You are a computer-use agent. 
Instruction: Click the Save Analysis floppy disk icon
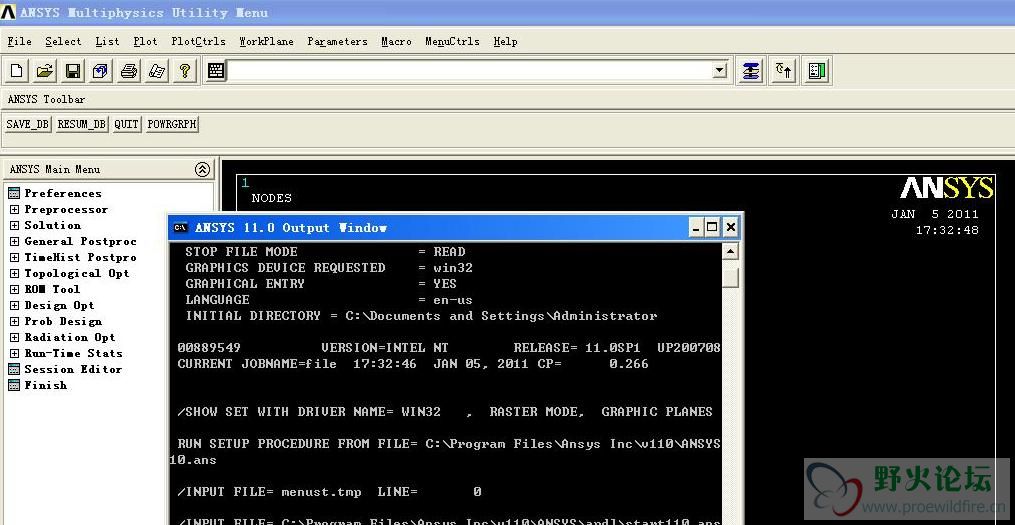(73, 71)
